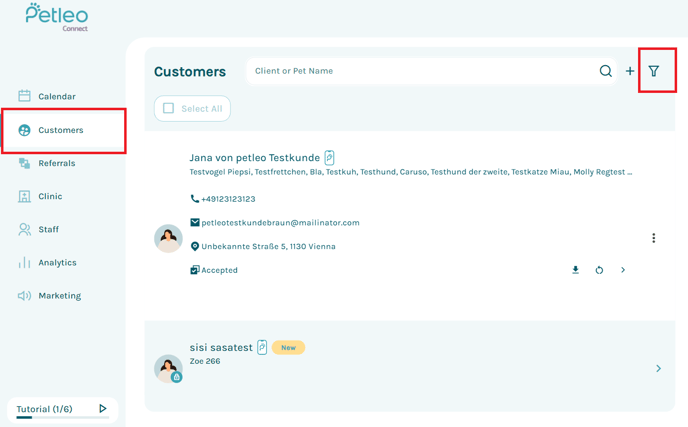The image size is (688, 427).
Task: Click app badge icon next to sisi sasatest
Action: click(262, 347)
